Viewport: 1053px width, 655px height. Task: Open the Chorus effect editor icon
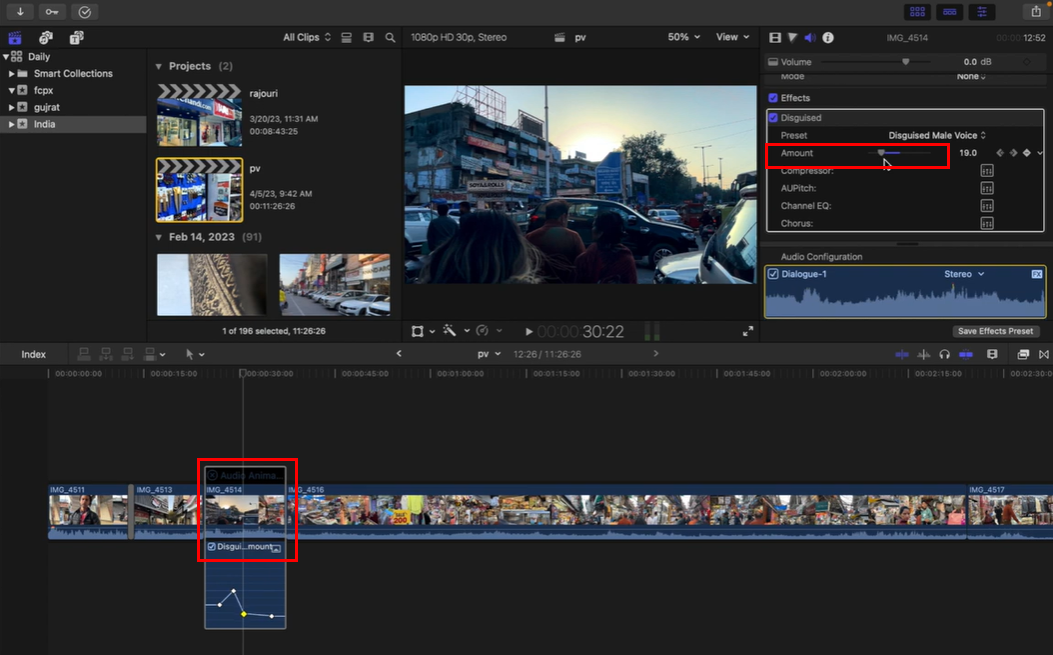[x=987, y=223]
